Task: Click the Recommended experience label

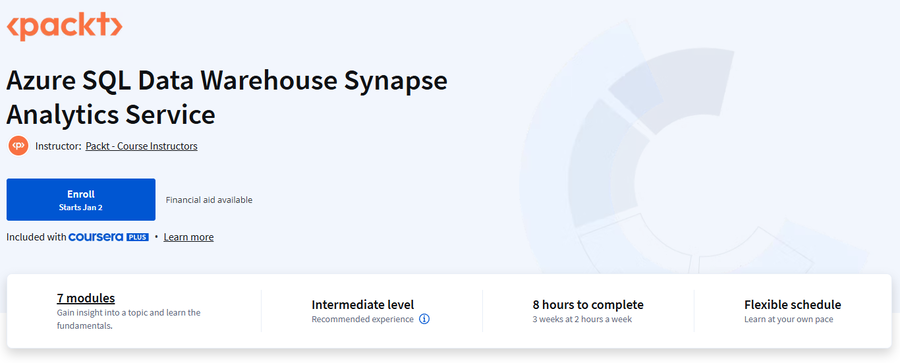Action: (x=362, y=319)
